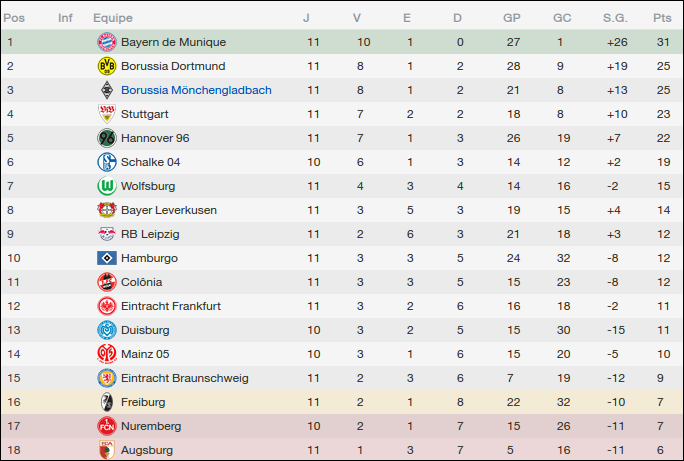This screenshot has width=684, height=461.
Task: Click the Inf column header
Action: tap(65, 18)
